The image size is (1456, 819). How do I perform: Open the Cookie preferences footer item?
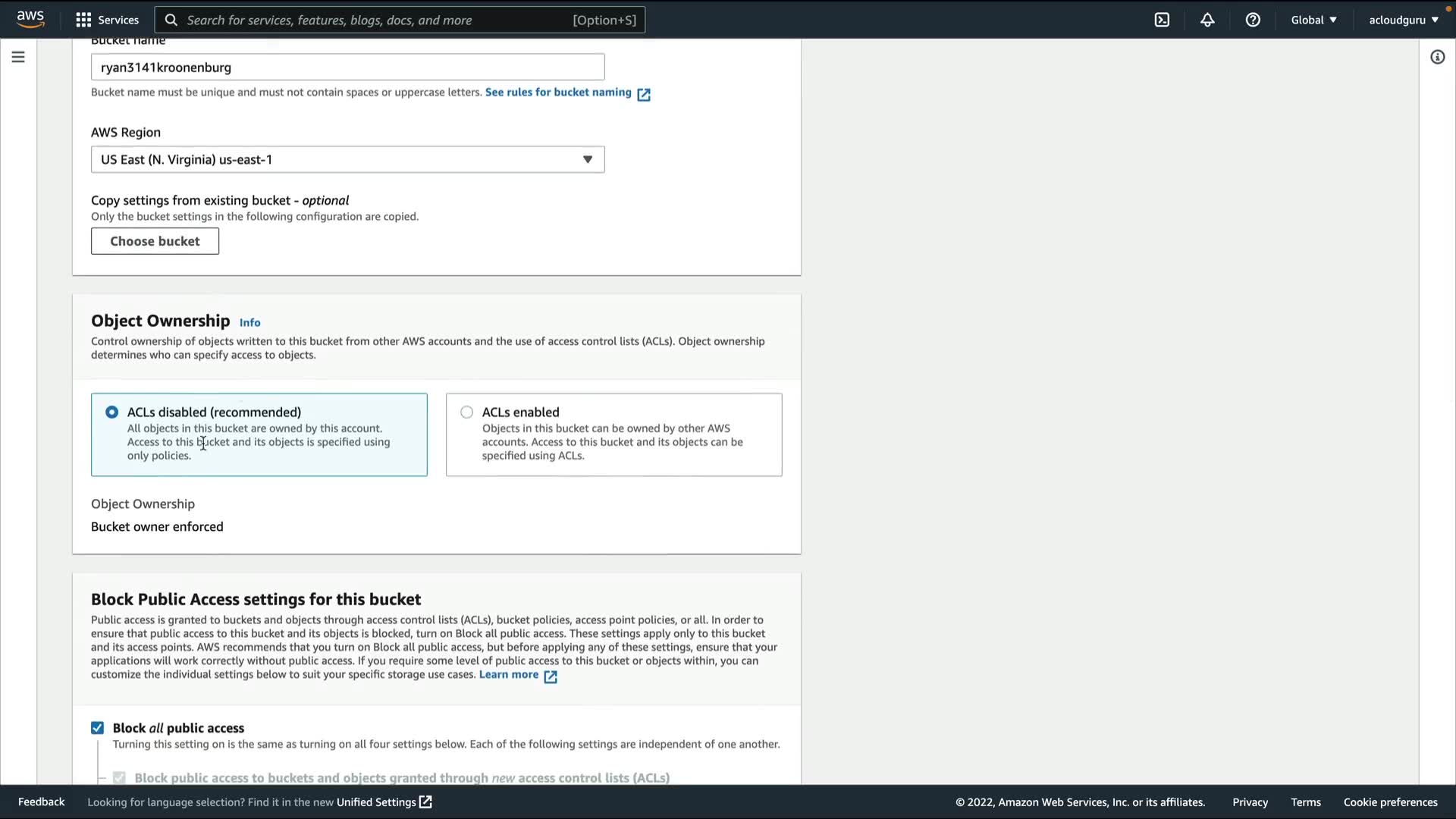1390,802
